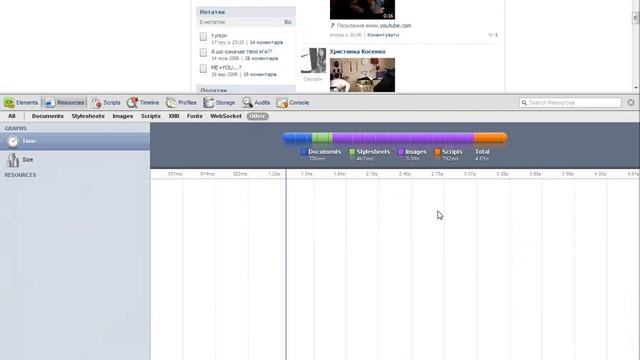Screen dimensions: 640x360
Task: Open the Elements panel icon
Action: coord(9,103)
